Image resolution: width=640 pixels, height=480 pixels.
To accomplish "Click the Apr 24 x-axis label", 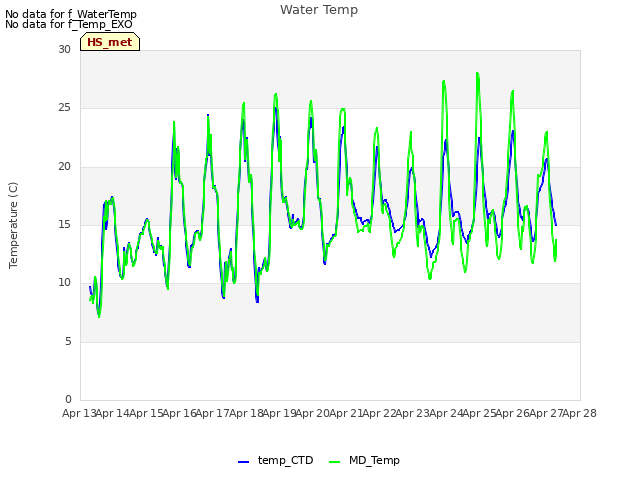I will [x=446, y=413].
